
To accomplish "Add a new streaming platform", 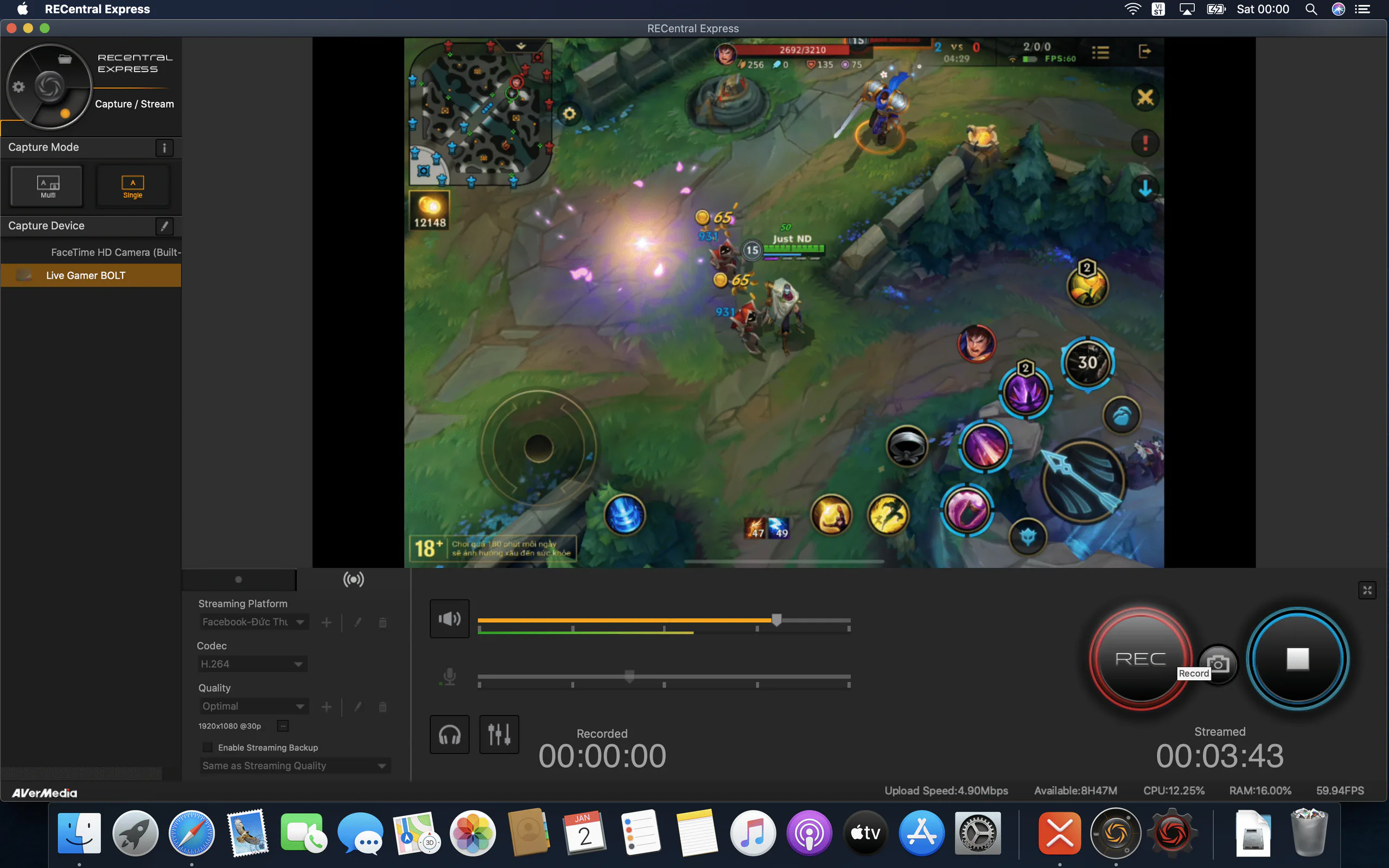I will pos(326,622).
